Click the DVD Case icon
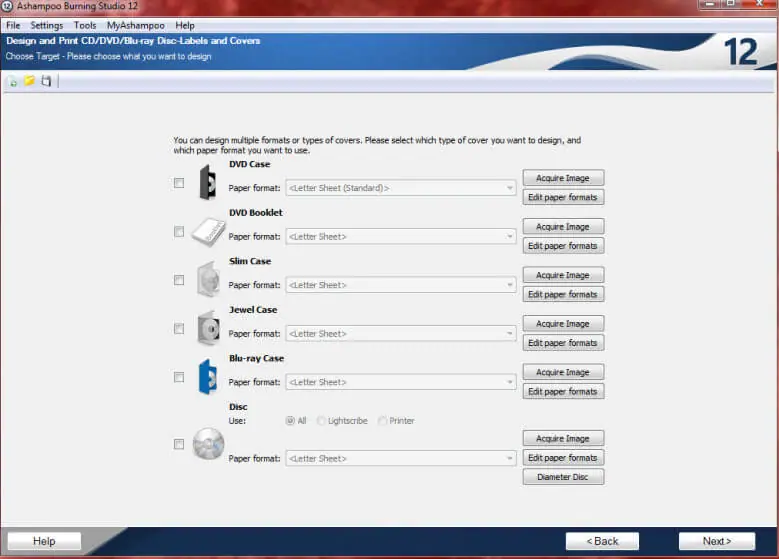 point(208,182)
